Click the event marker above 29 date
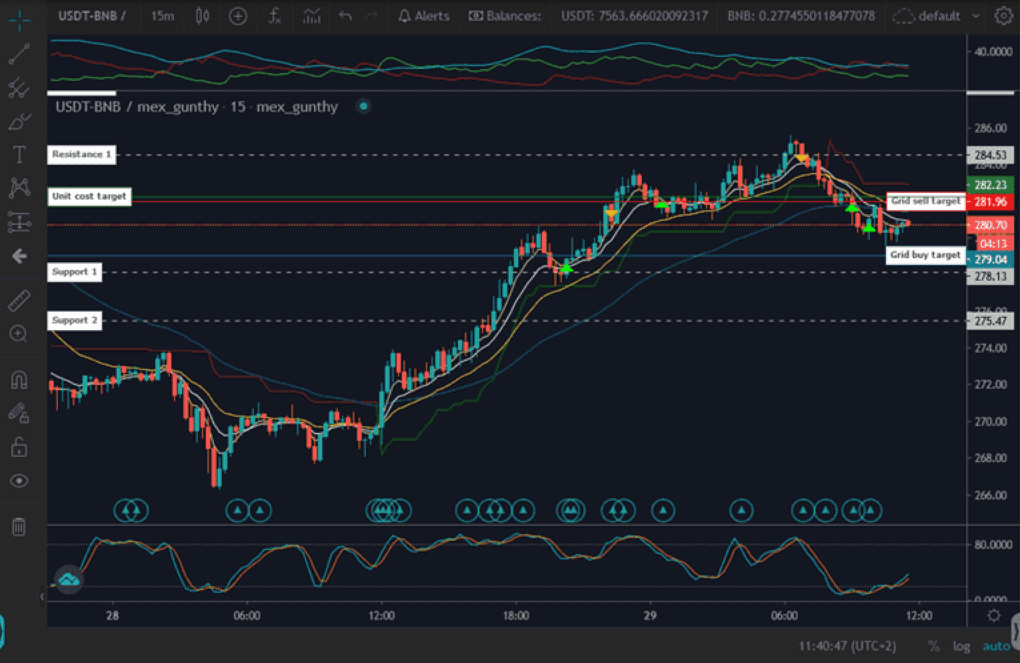 click(x=663, y=511)
